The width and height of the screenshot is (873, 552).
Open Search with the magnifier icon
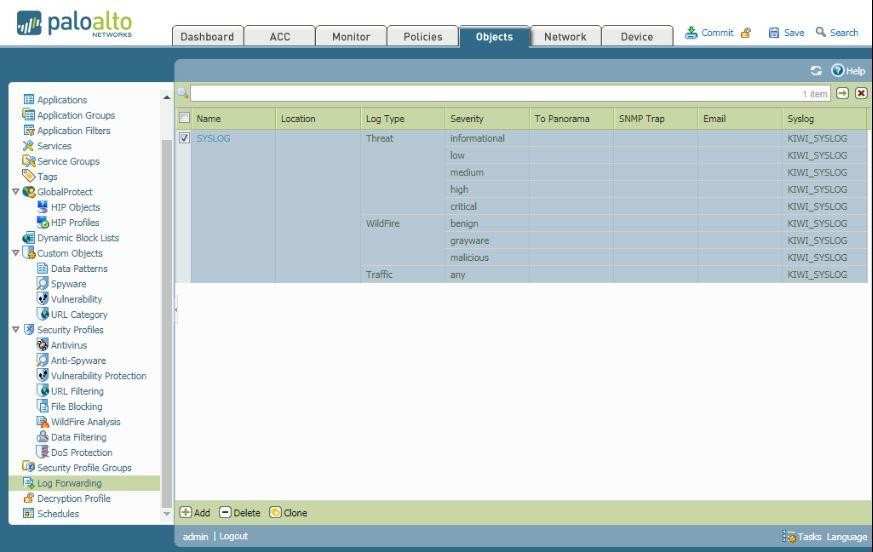(x=821, y=33)
